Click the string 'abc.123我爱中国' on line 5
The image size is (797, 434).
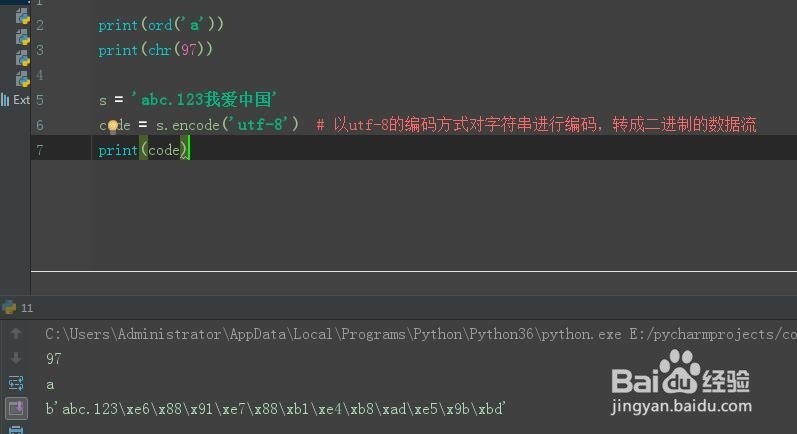tap(204, 99)
